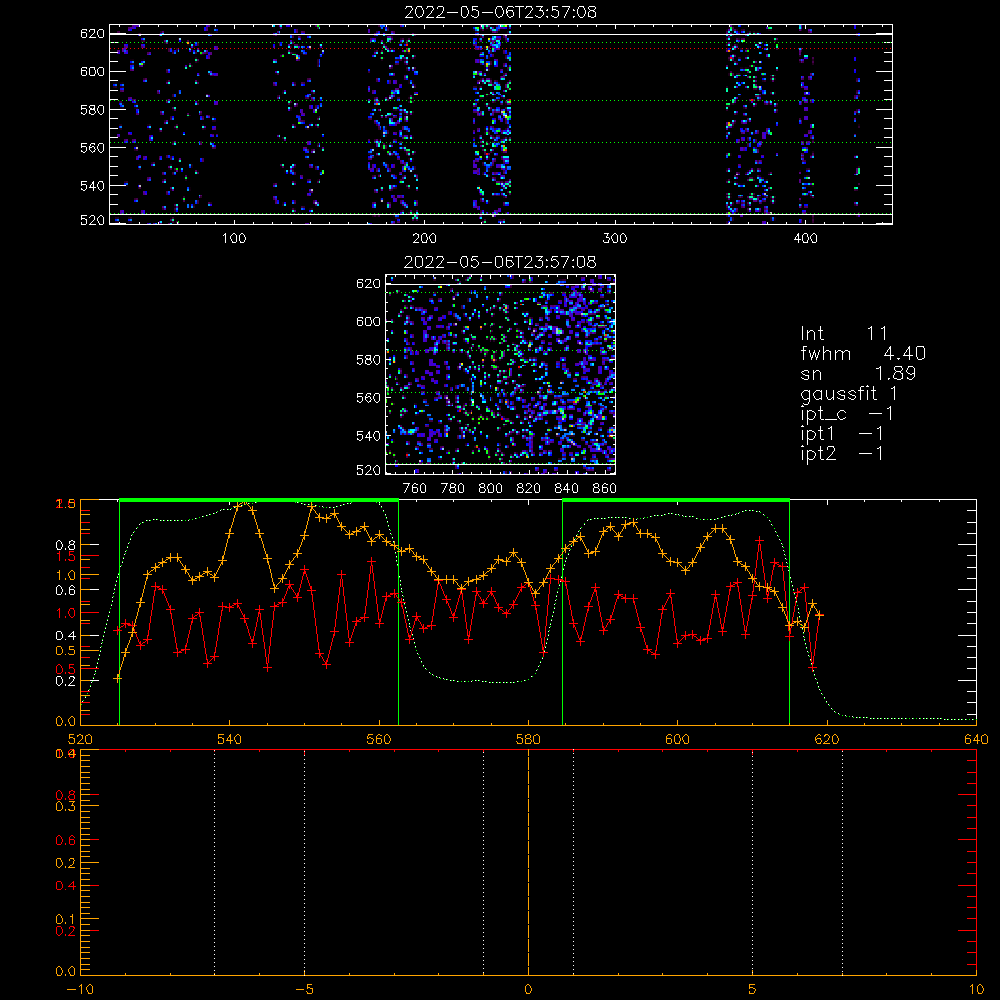Screen dimensions: 1000x1000
Task: Click the timestamp title above the wide top plot
Action: 501,12
